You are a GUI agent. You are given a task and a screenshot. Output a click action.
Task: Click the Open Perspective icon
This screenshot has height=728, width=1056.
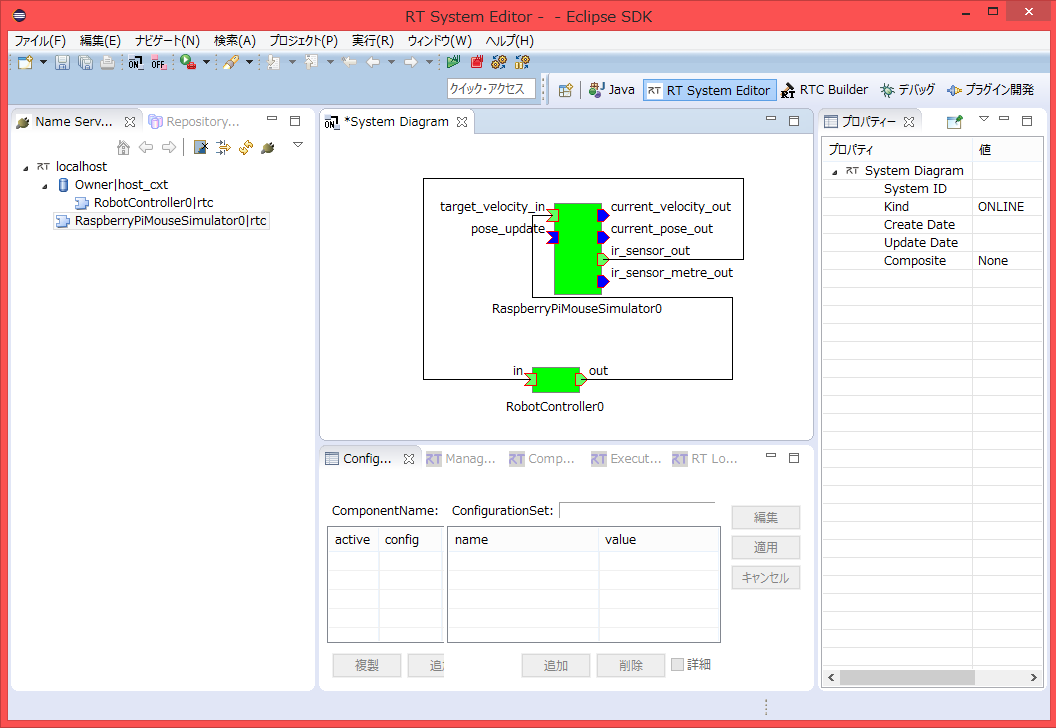point(566,90)
